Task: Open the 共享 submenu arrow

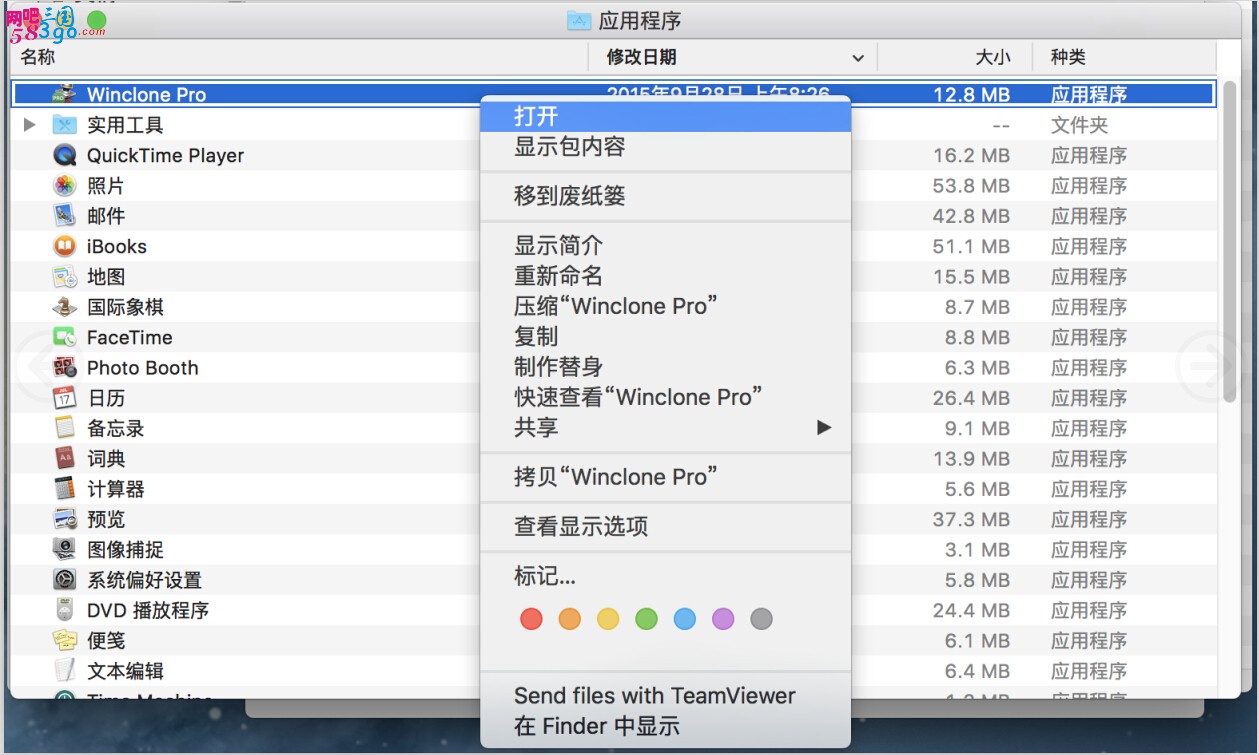Action: (824, 427)
